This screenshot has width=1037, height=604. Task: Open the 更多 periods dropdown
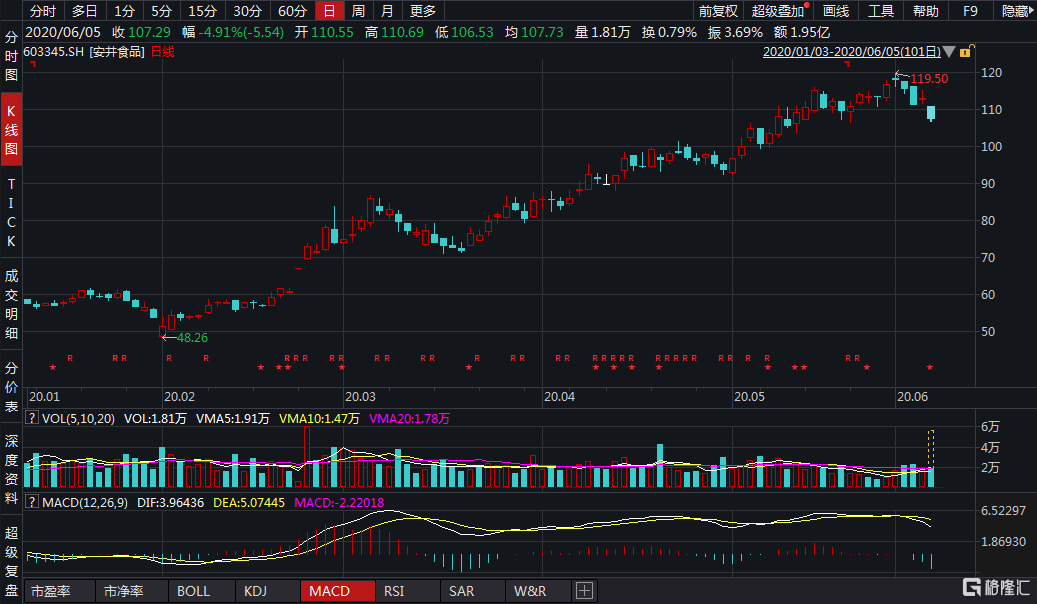[423, 11]
